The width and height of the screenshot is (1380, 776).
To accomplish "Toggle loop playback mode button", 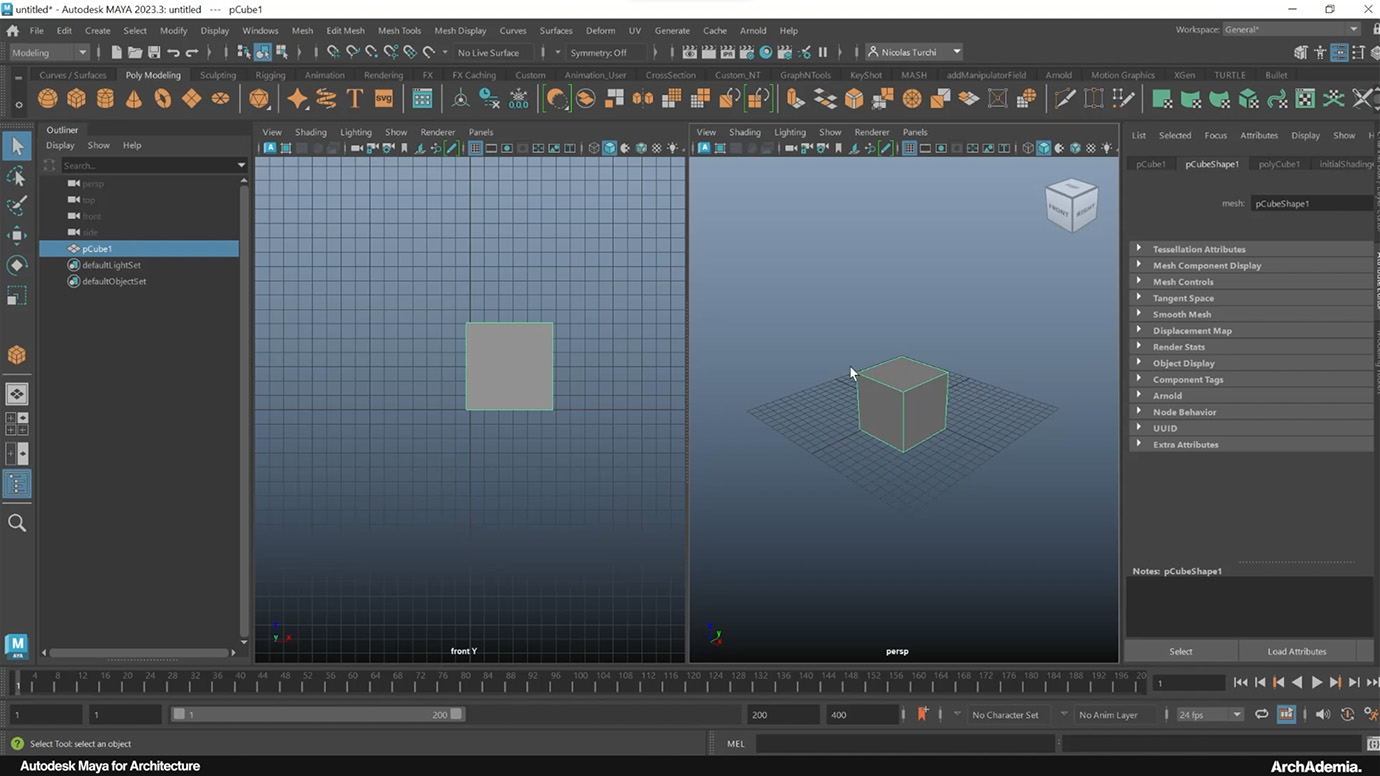I will pos(1262,714).
